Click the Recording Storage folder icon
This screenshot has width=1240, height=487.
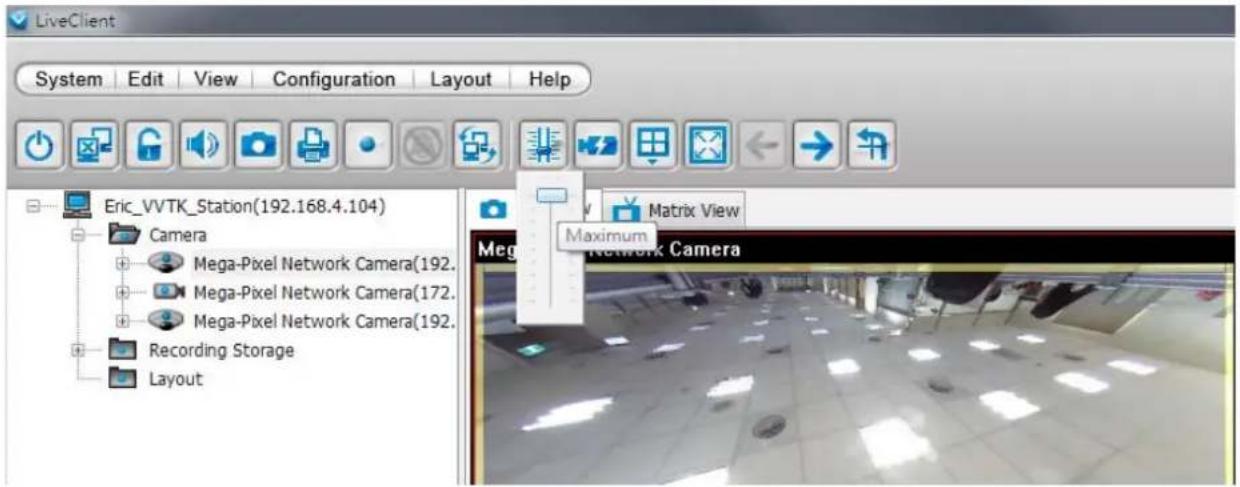(123, 350)
